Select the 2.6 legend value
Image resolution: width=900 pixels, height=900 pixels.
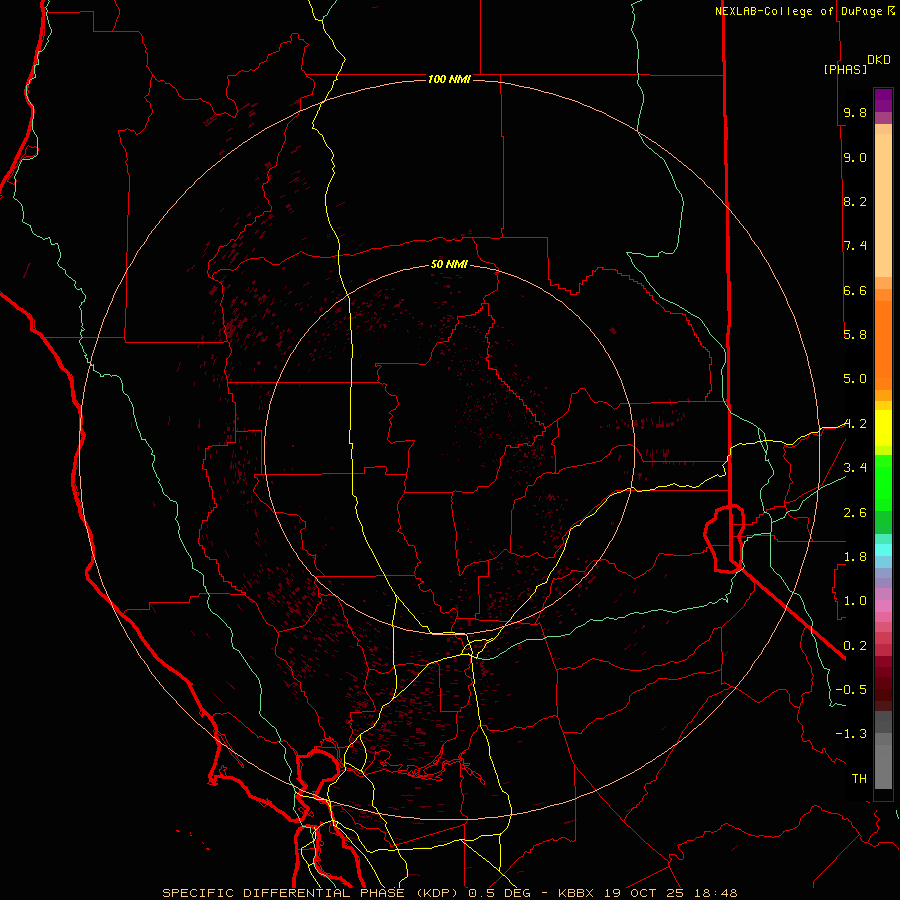[x=855, y=513]
